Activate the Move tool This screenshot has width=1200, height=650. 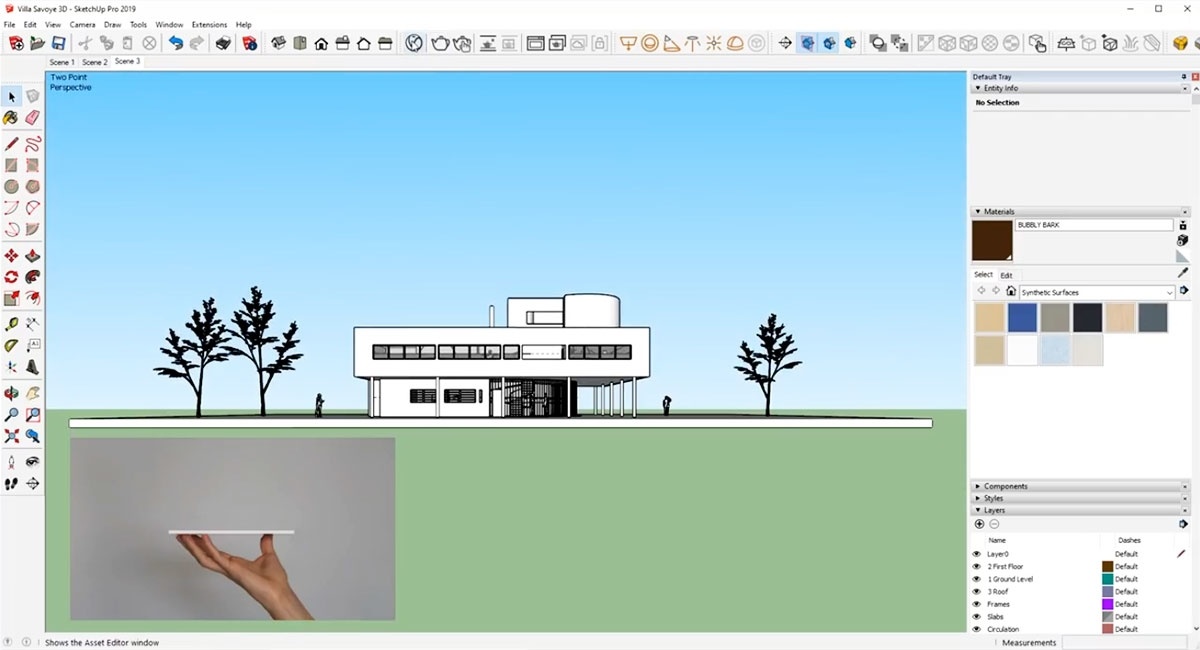point(11,256)
